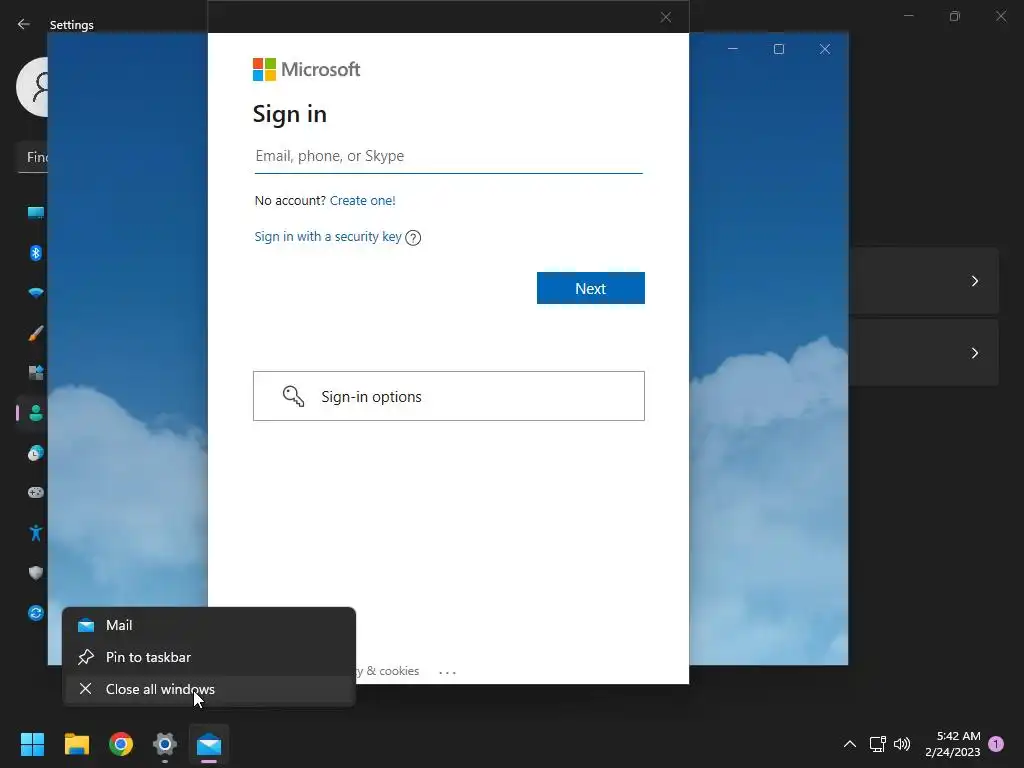Go back with Settings back arrow

click(x=24, y=24)
